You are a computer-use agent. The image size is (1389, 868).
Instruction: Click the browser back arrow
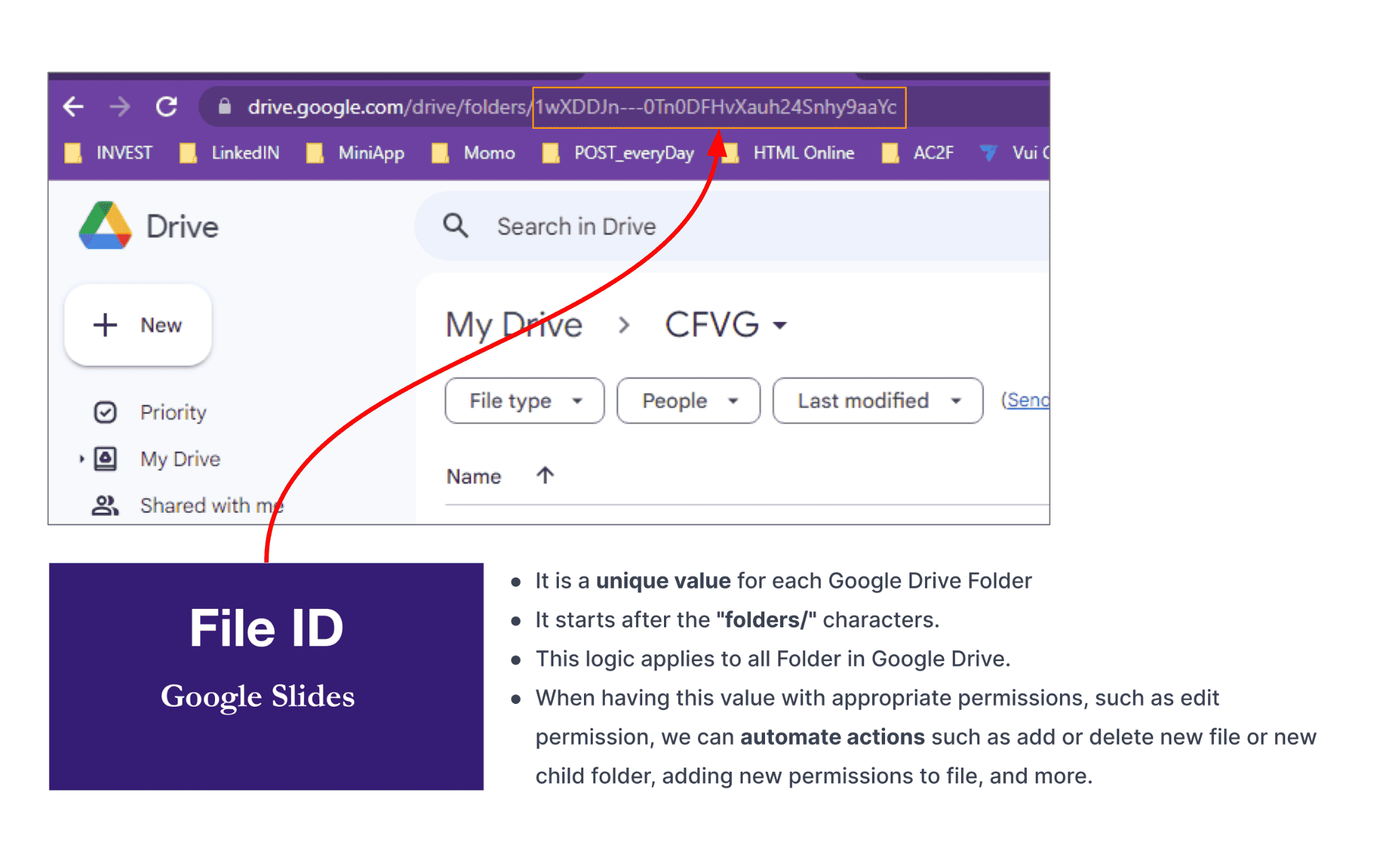pos(73,106)
